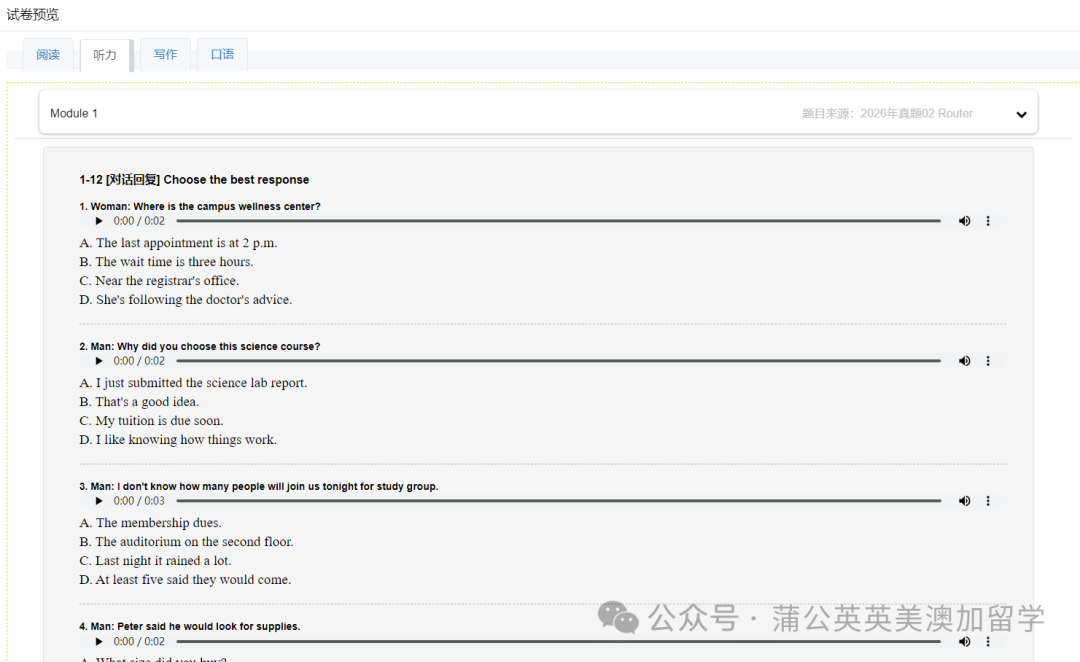Expand the Module 1 chevron

point(1021,114)
